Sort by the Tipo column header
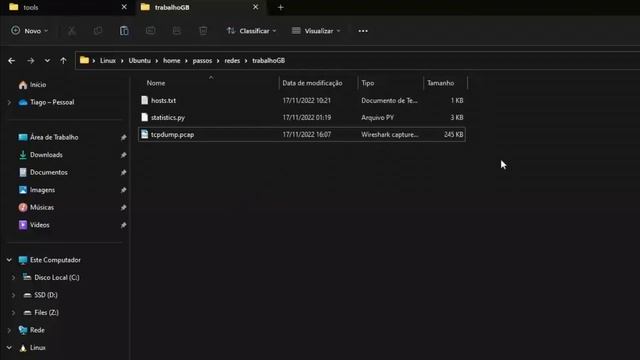This screenshot has height=360, width=640. (x=367, y=83)
